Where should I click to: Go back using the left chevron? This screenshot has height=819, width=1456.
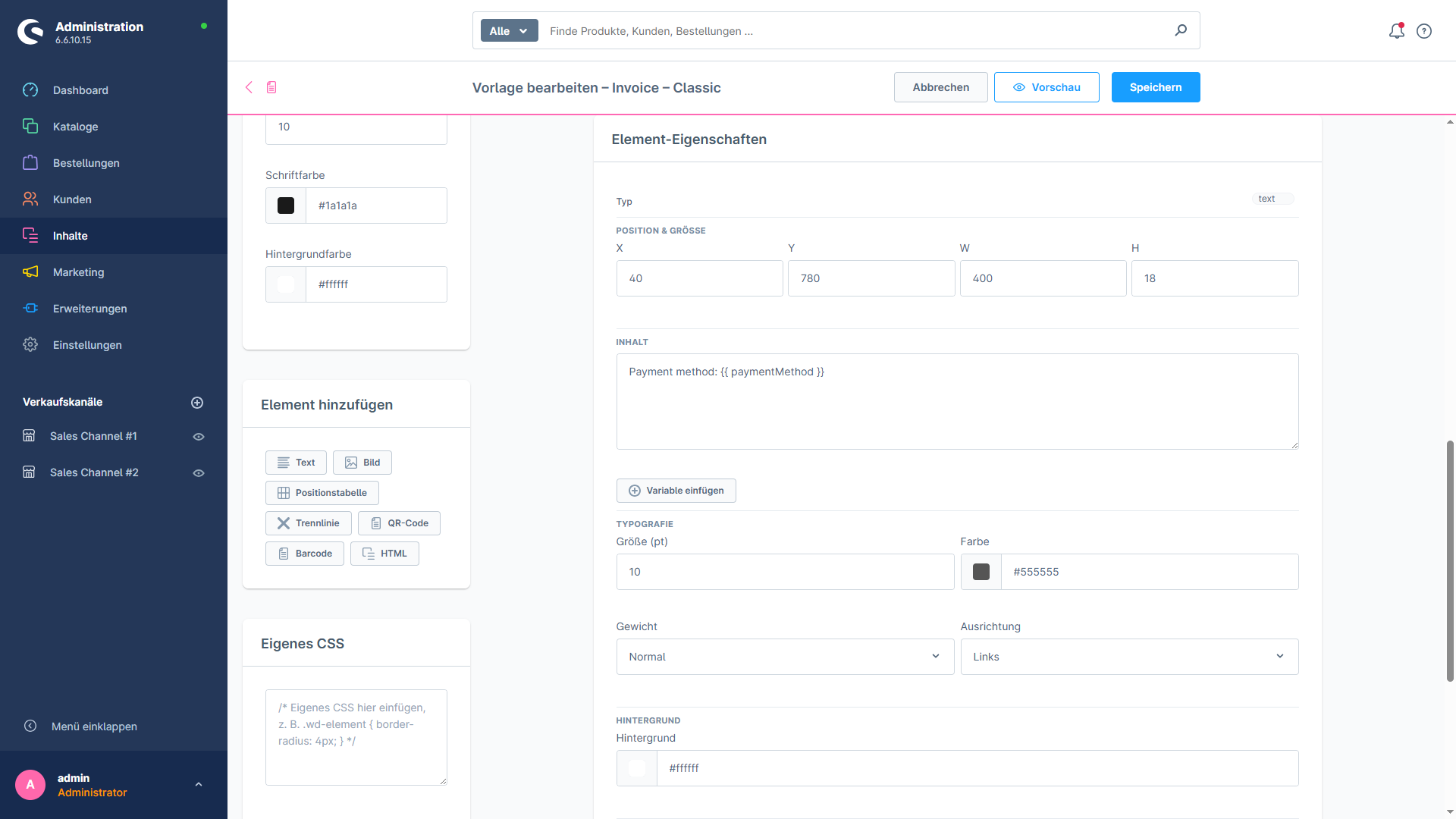pos(249,87)
